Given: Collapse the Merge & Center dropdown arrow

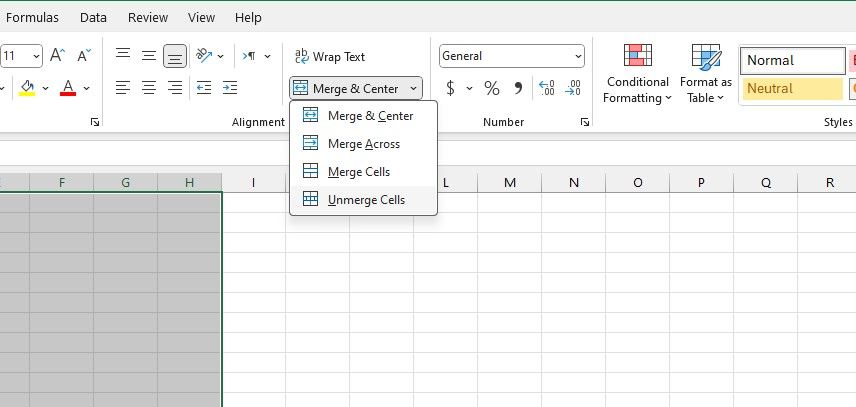Looking at the screenshot, I should point(413,88).
